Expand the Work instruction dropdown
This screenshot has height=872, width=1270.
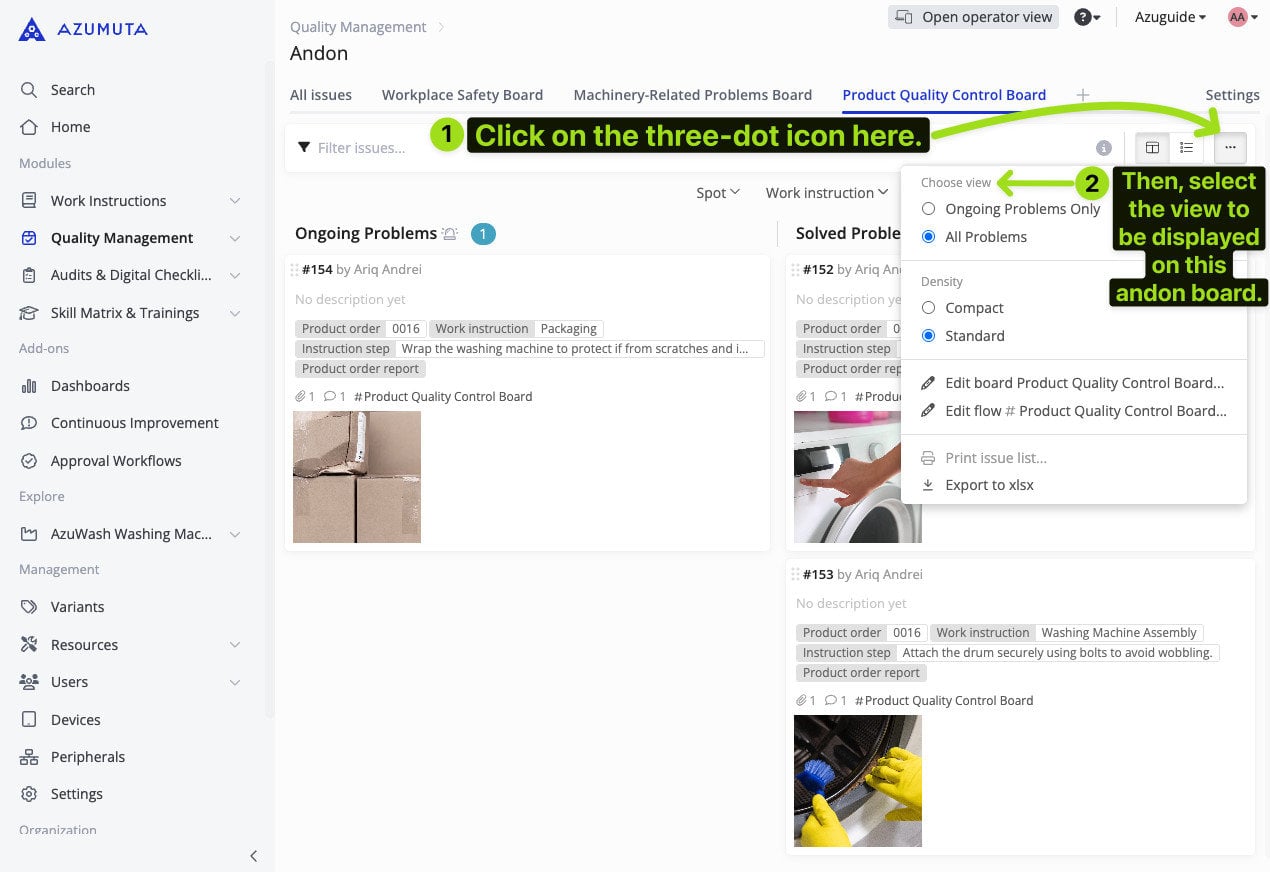(826, 193)
